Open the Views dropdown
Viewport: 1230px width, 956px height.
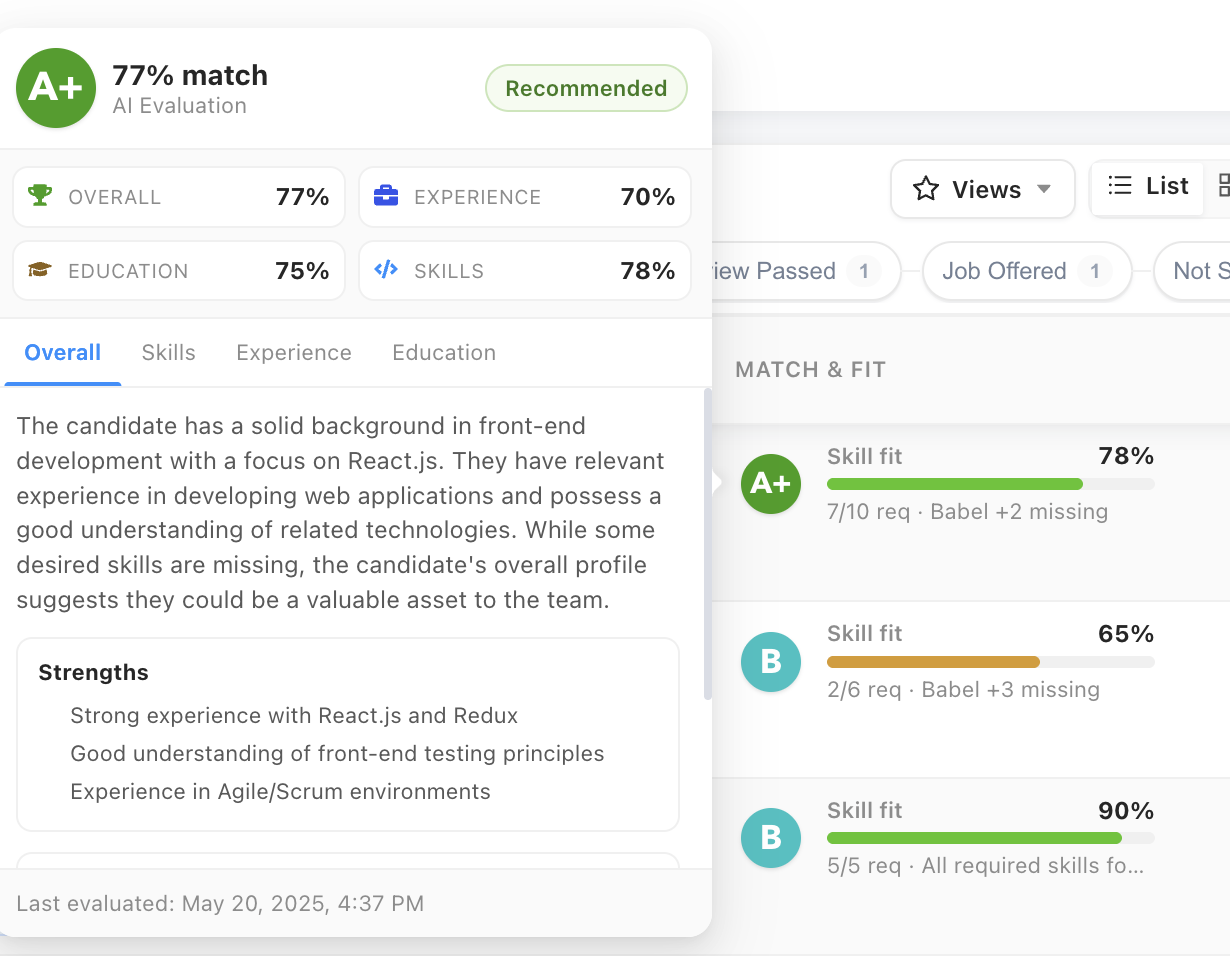click(983, 189)
